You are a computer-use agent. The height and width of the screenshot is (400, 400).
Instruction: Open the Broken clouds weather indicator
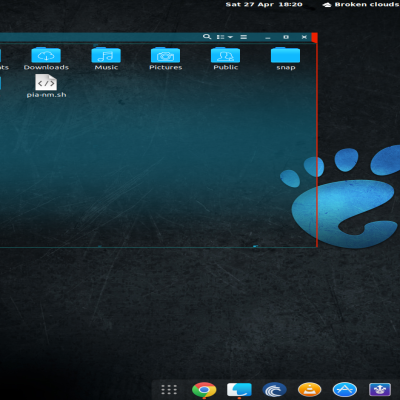[x=361, y=4]
